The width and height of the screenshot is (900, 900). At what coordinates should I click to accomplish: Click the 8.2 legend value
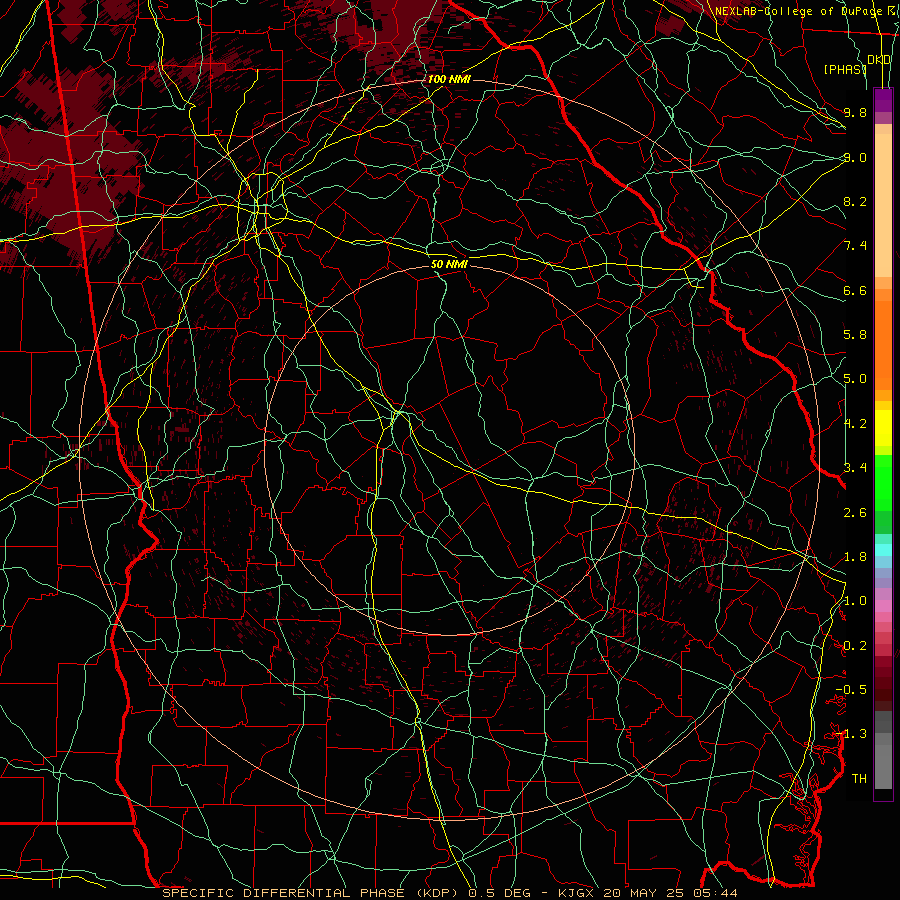(x=855, y=201)
